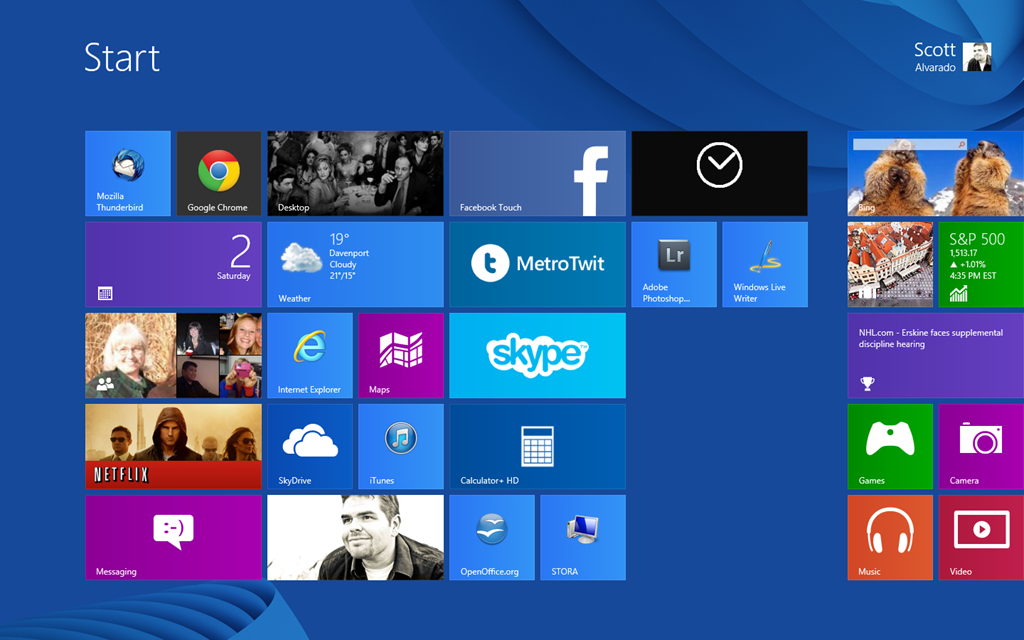
Task: Open the clock app tile
Action: click(x=720, y=174)
